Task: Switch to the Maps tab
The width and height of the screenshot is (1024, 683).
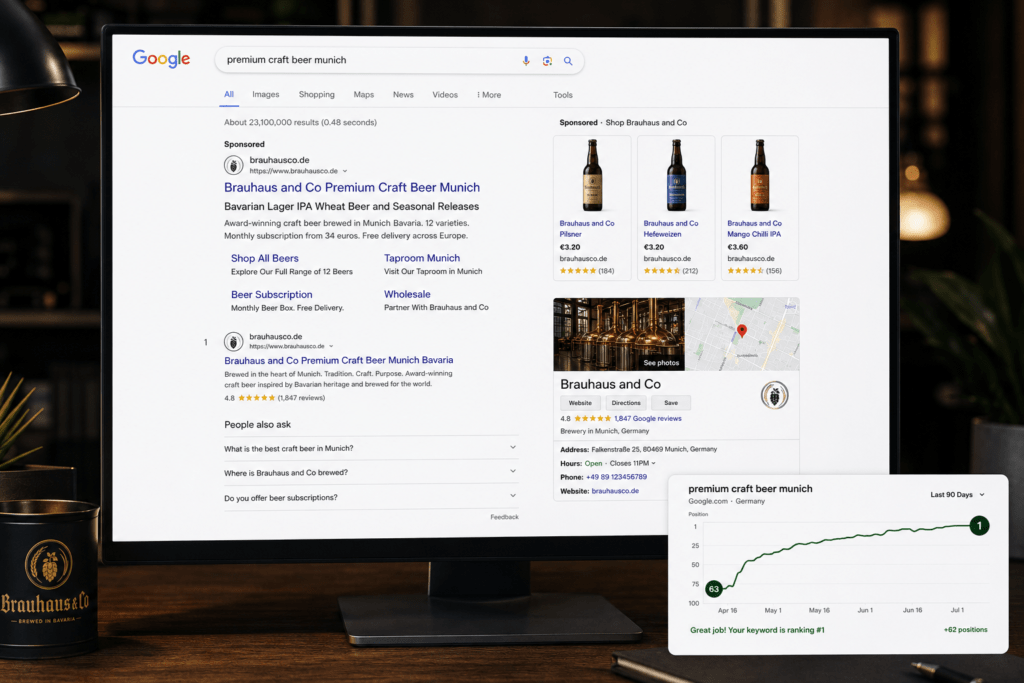Action: pyautogui.click(x=364, y=95)
